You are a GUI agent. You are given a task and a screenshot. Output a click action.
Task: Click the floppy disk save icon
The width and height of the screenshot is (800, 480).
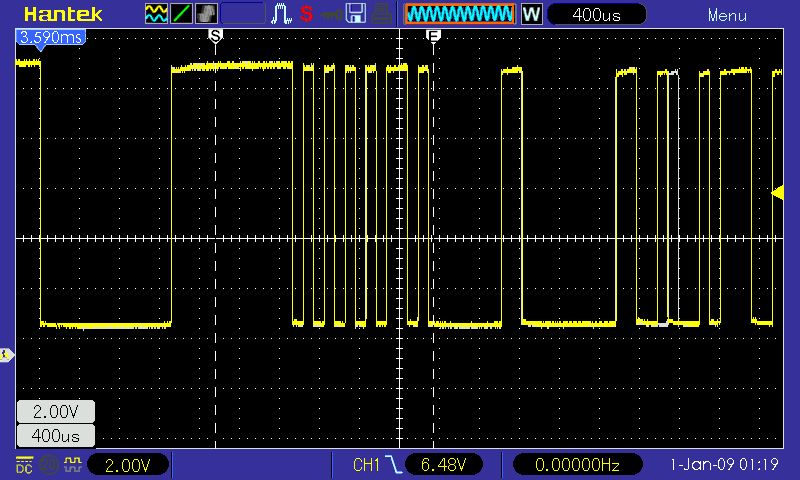(356, 14)
